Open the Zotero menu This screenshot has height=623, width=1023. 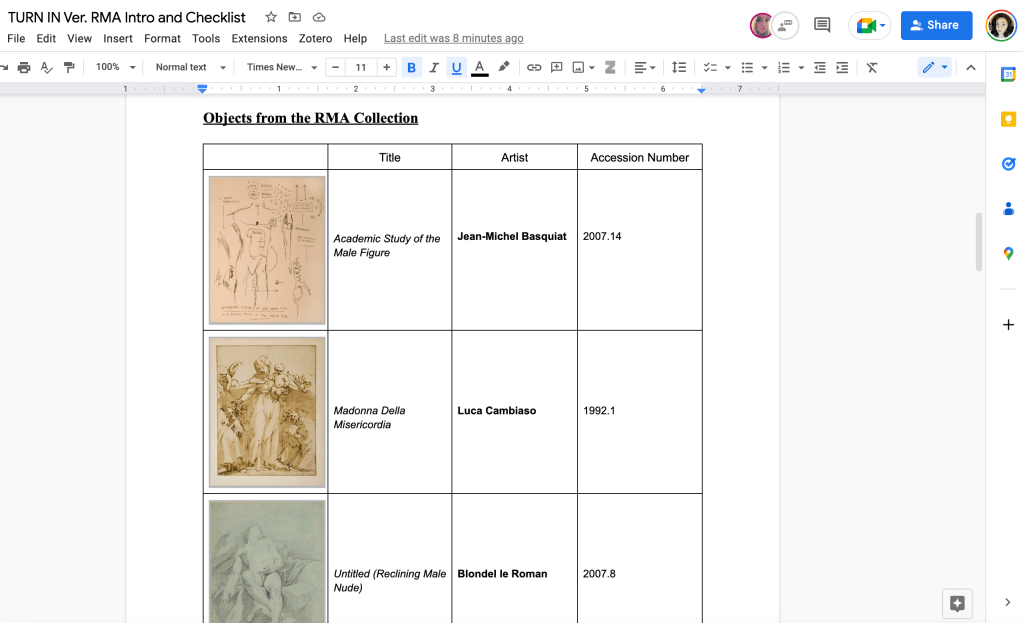tap(315, 38)
